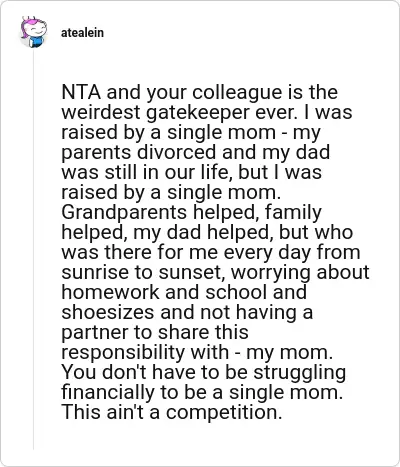This screenshot has width=400, height=467.
Task: Click the closing sentence "This ain't a competition."
Action: (x=172, y=412)
